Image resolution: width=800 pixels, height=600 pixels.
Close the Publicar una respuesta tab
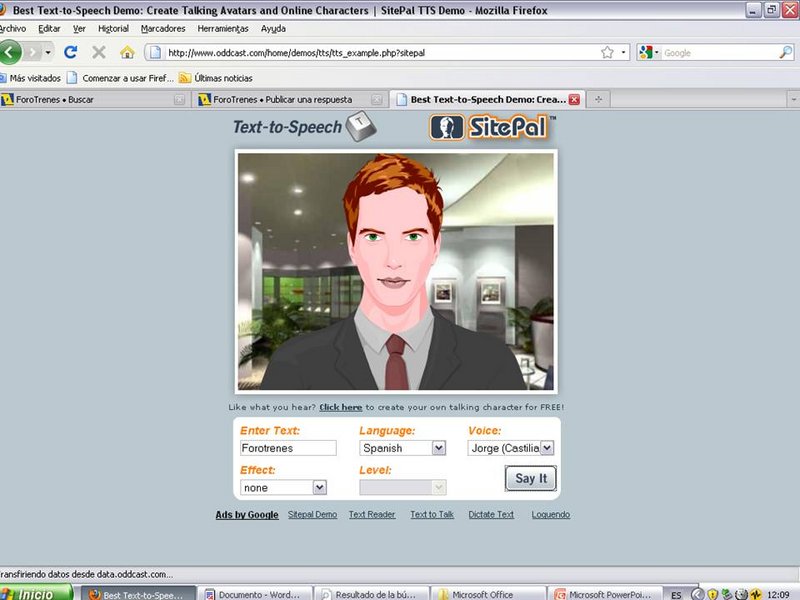[x=377, y=99]
